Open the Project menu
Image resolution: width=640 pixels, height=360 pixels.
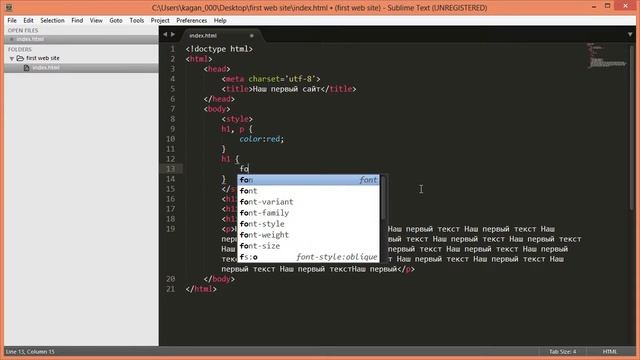tap(160, 20)
